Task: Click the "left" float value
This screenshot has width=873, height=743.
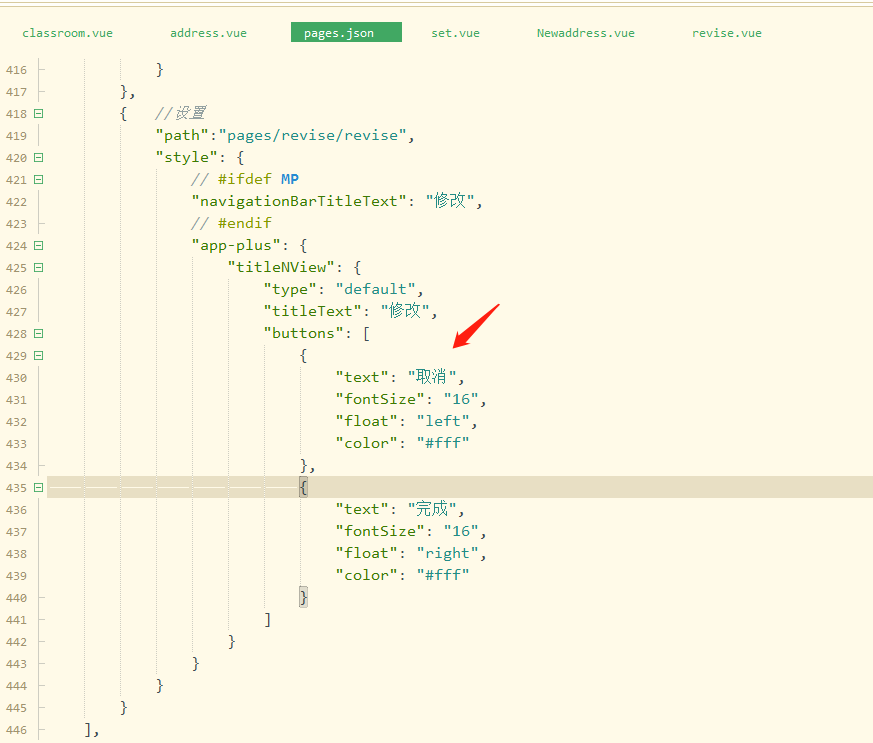Action: pyautogui.click(x=443, y=421)
